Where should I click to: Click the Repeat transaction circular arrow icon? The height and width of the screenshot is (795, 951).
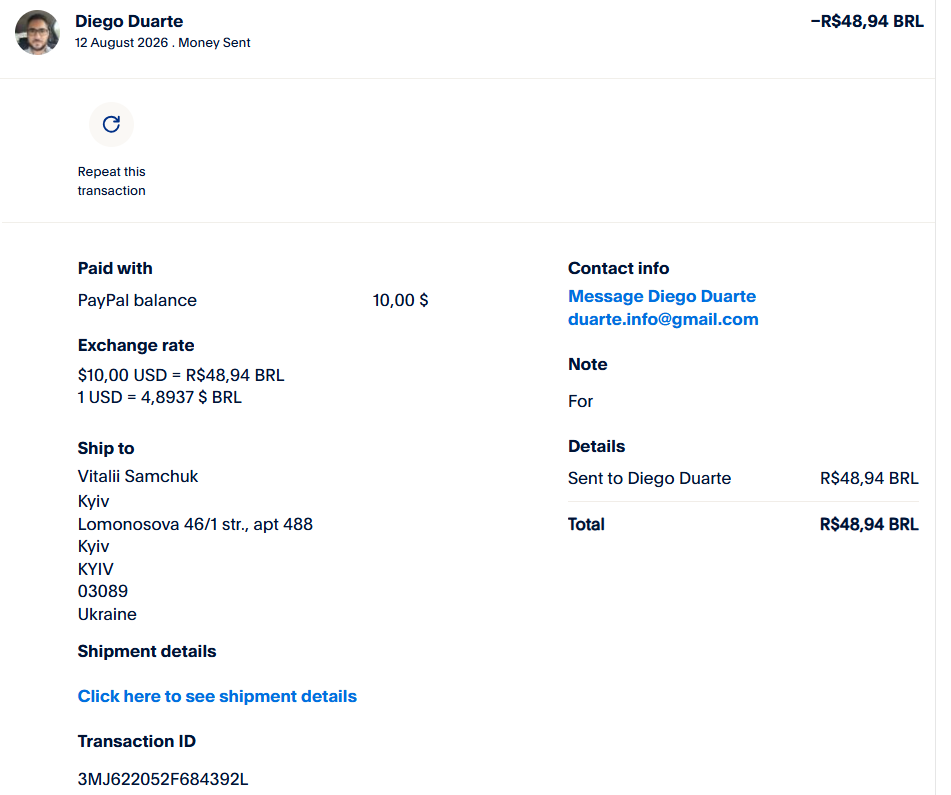[111, 124]
